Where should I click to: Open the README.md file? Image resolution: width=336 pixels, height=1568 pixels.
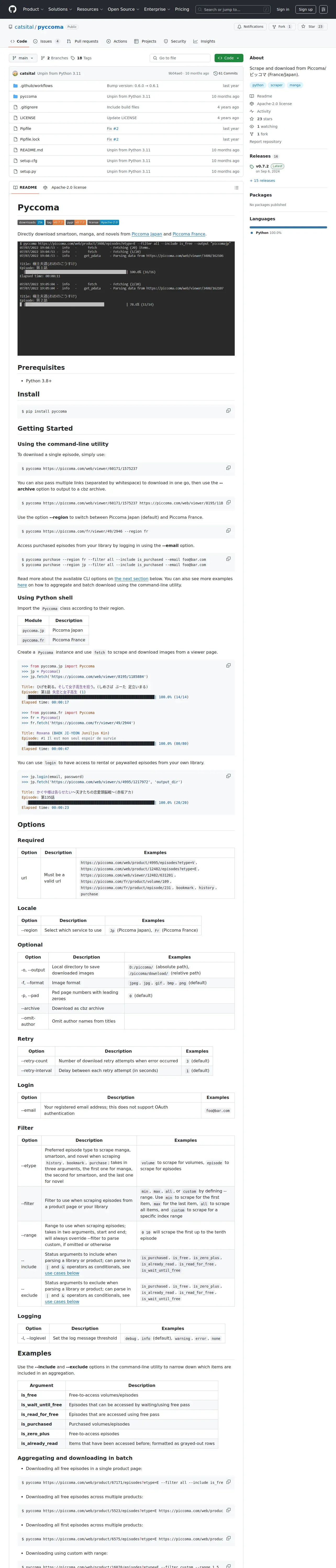[x=32, y=150]
